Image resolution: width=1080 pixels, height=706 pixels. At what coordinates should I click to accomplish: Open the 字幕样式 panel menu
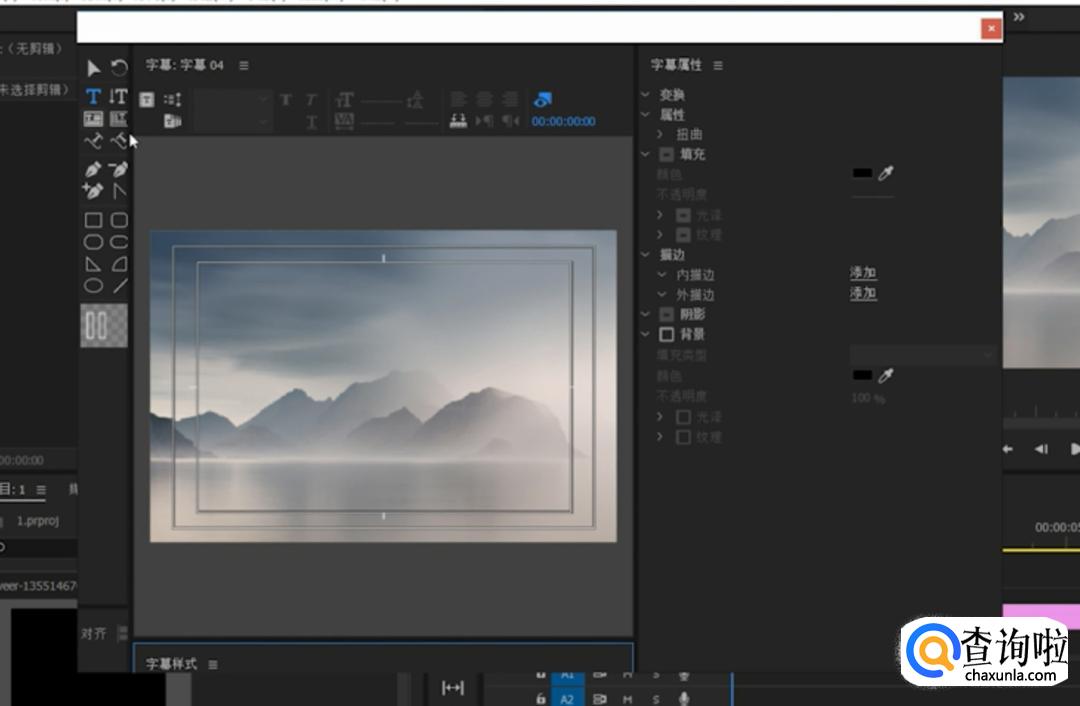pos(213,664)
